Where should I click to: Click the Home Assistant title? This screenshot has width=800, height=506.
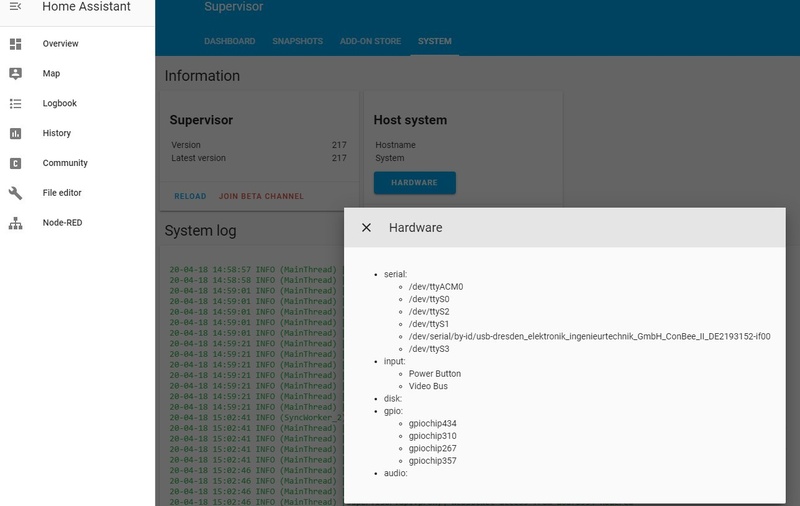coord(86,7)
